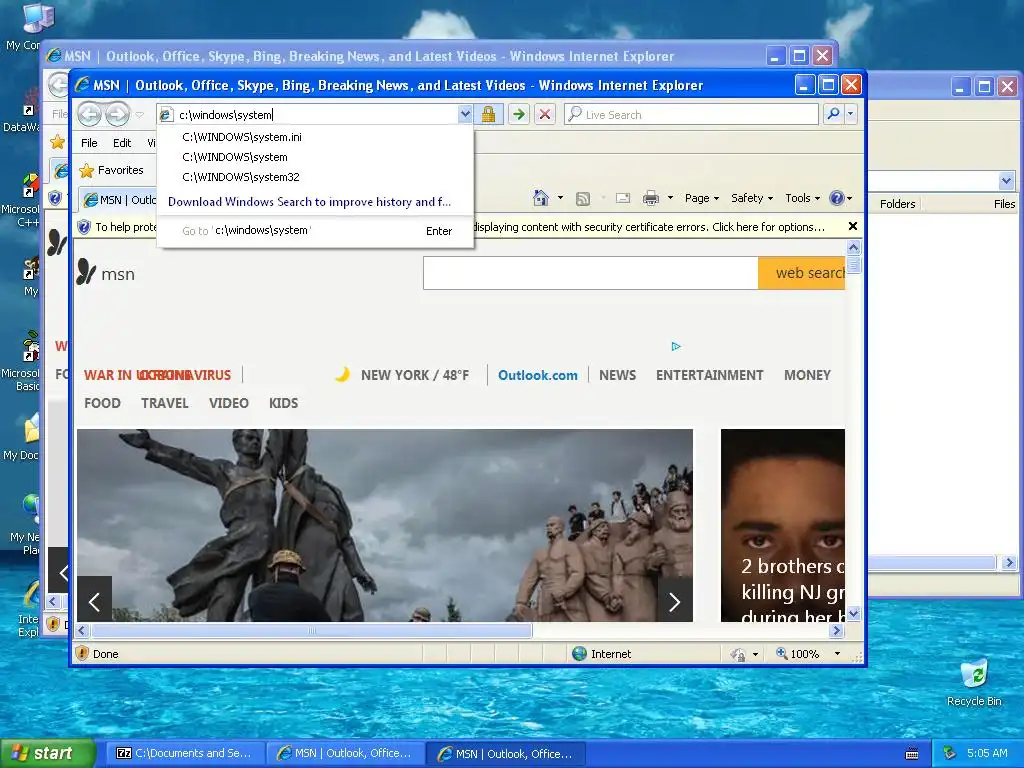Click the next slide arrow on carousel
The image size is (1024, 768).
tap(675, 601)
